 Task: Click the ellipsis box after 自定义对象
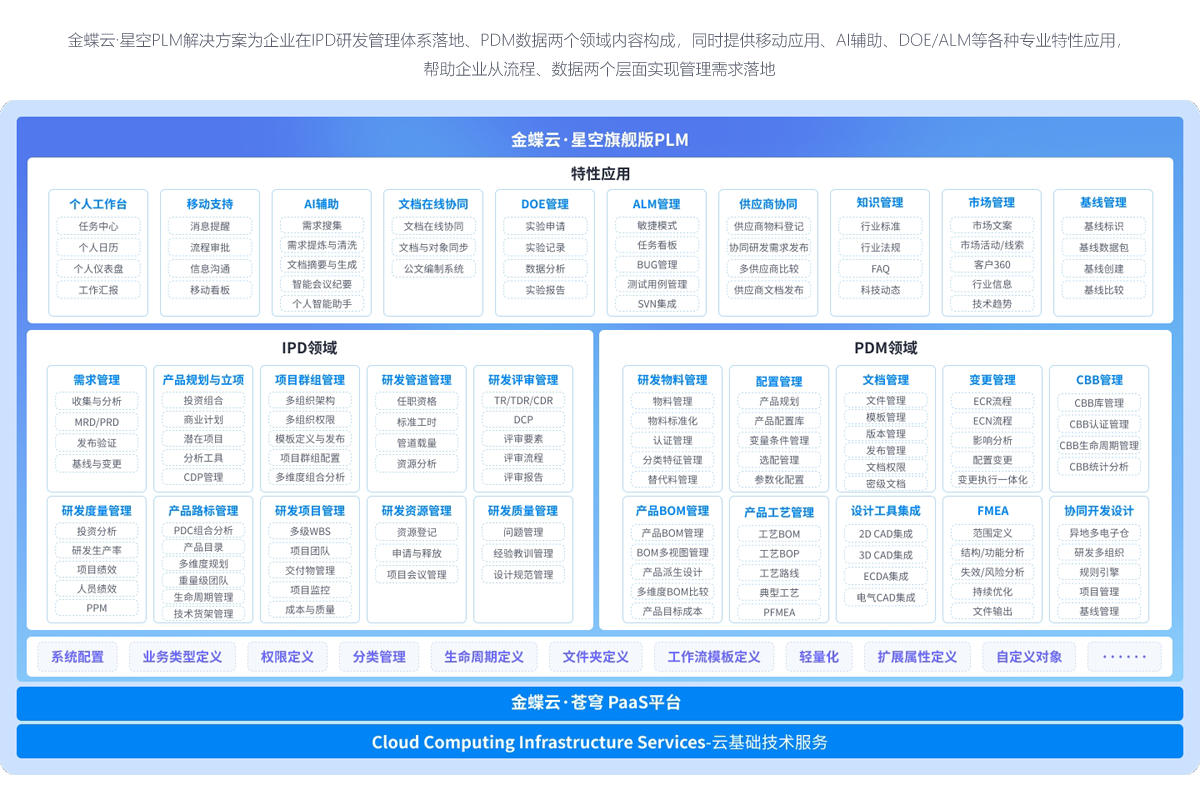1123,656
